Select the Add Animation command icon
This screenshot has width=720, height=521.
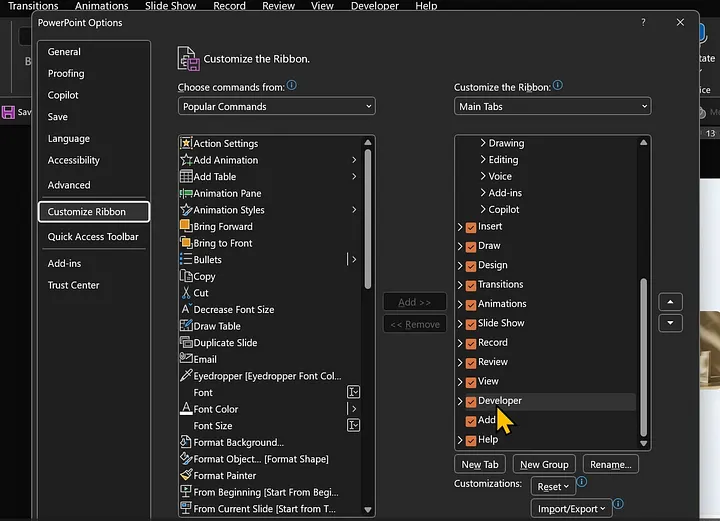click(x=186, y=160)
